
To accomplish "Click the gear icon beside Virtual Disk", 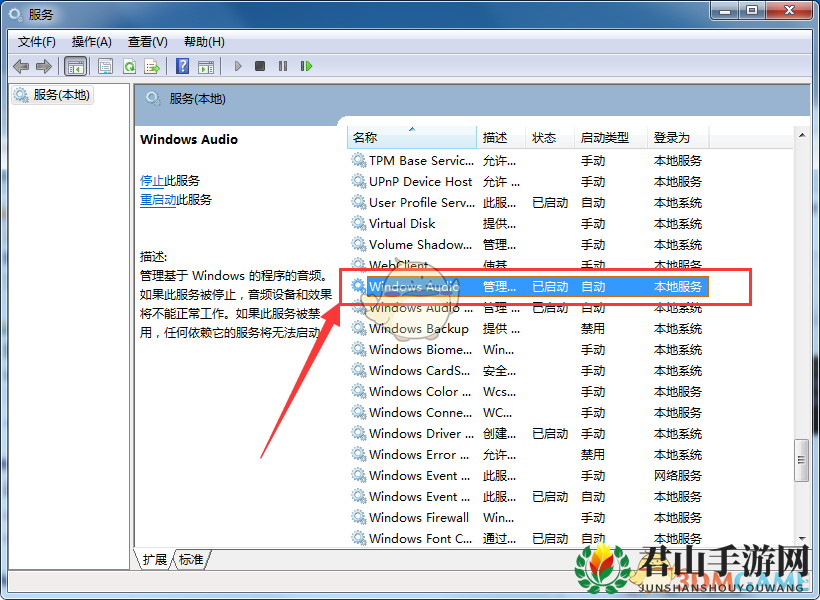I will pyautogui.click(x=358, y=223).
